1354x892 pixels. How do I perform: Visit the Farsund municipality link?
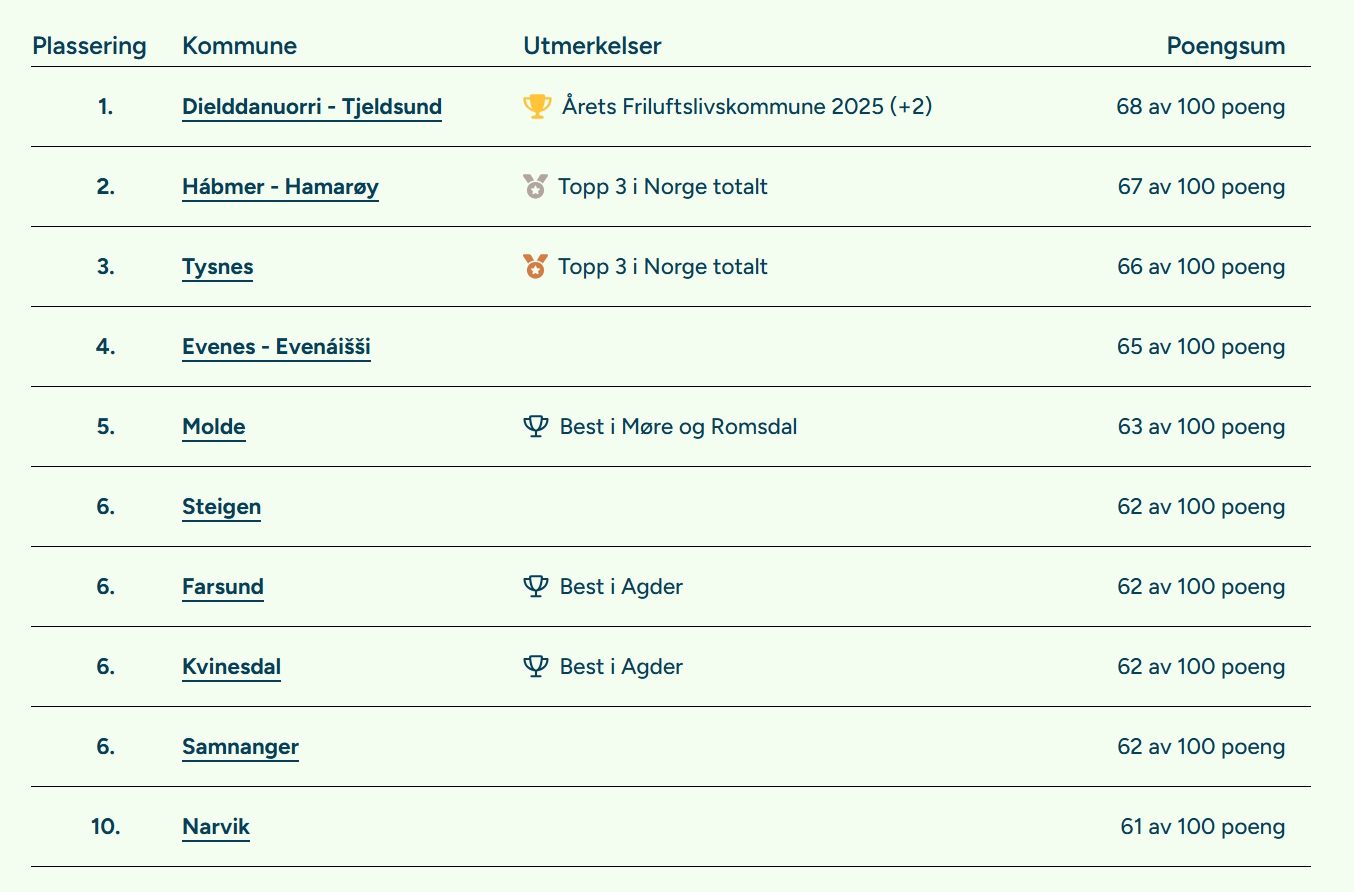[x=223, y=587]
